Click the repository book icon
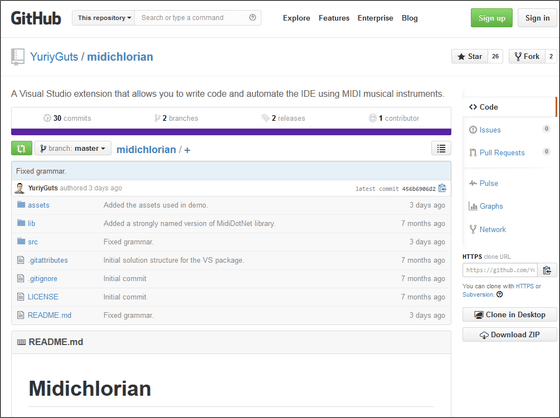560x418 pixels. [x=18, y=57]
